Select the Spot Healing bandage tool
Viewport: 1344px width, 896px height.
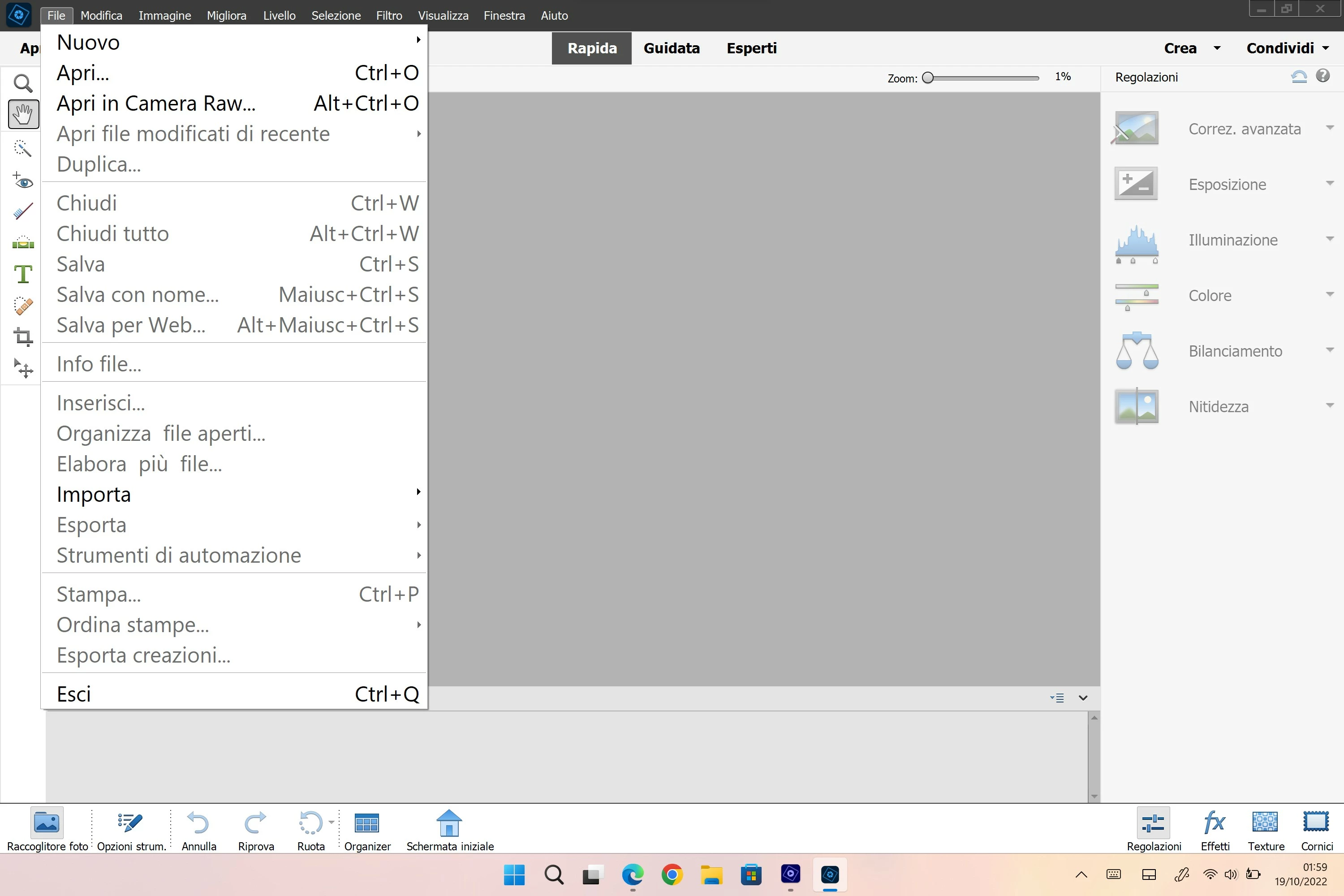coord(23,306)
